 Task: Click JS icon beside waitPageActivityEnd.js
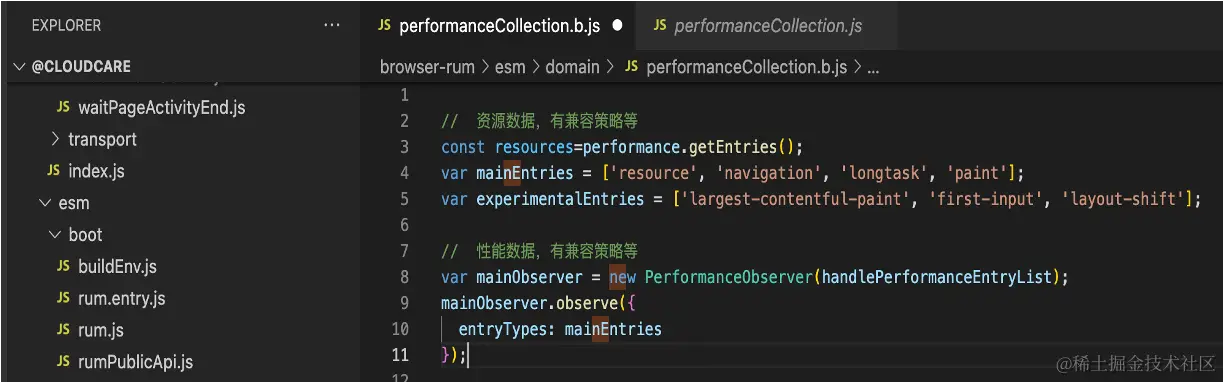pos(63,107)
